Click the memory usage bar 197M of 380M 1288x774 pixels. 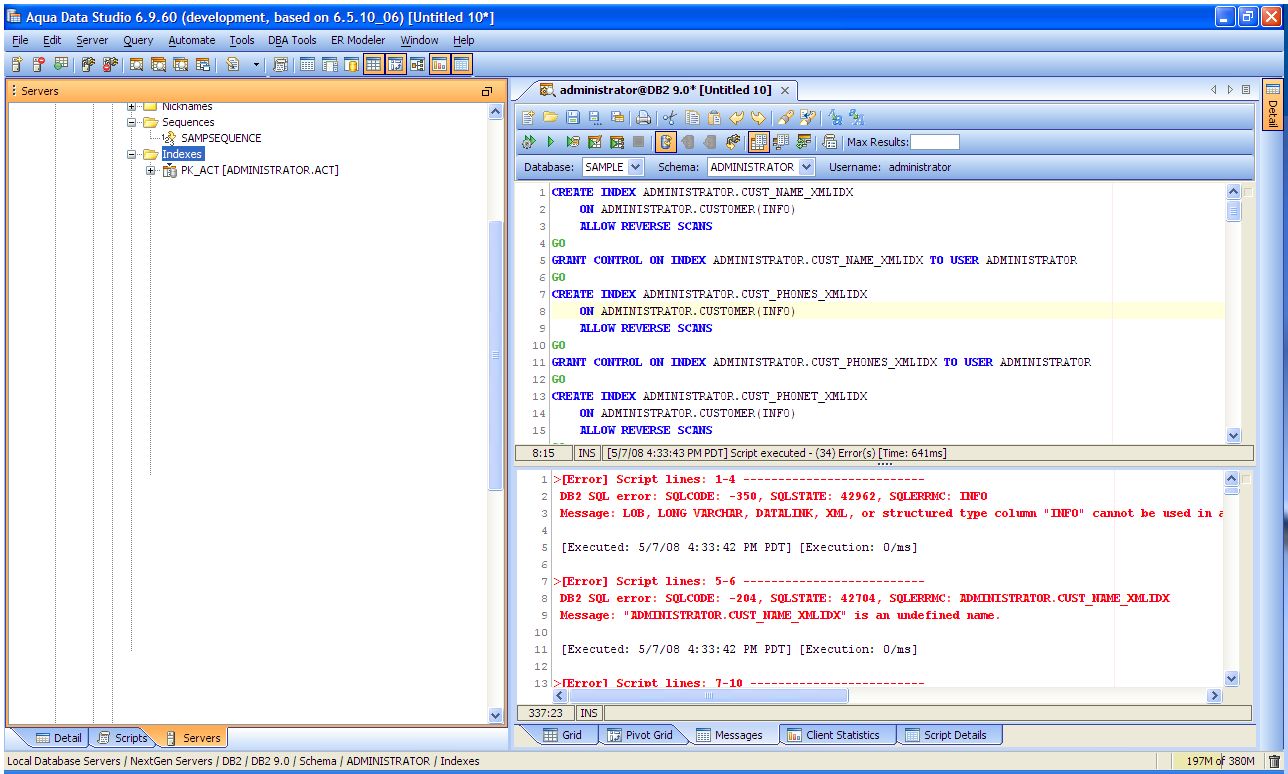[1218, 762]
